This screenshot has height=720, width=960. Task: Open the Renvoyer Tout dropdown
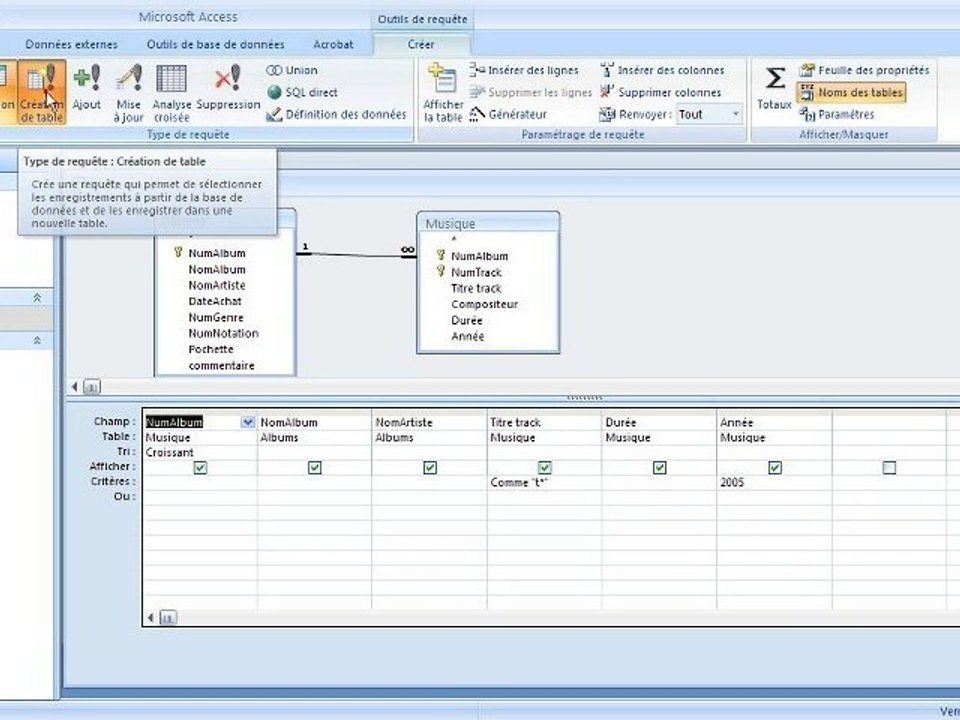coord(736,114)
